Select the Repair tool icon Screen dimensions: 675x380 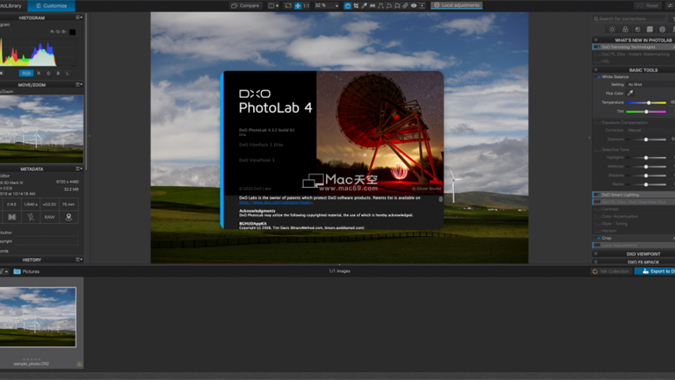tap(405, 6)
